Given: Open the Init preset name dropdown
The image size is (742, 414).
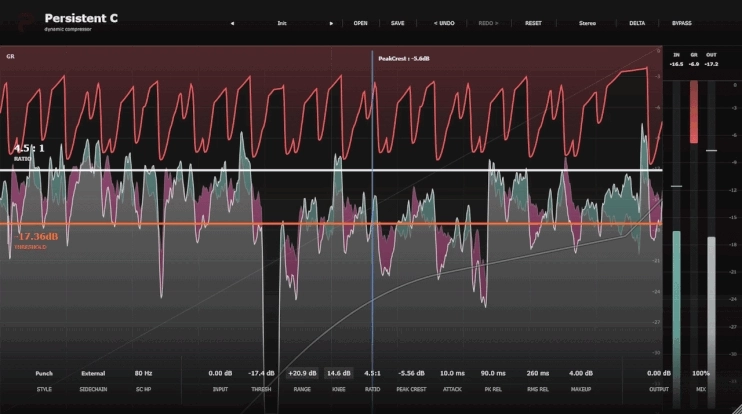Looking at the screenshot, I should (x=282, y=23).
